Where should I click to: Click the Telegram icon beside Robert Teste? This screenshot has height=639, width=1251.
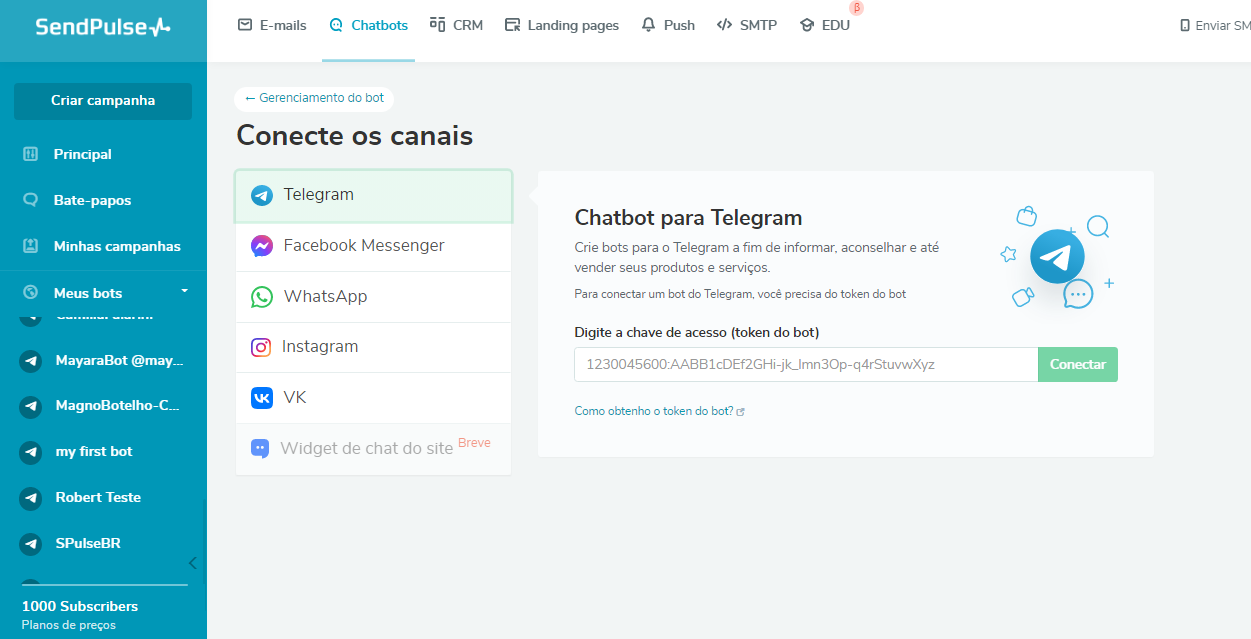(x=30, y=498)
